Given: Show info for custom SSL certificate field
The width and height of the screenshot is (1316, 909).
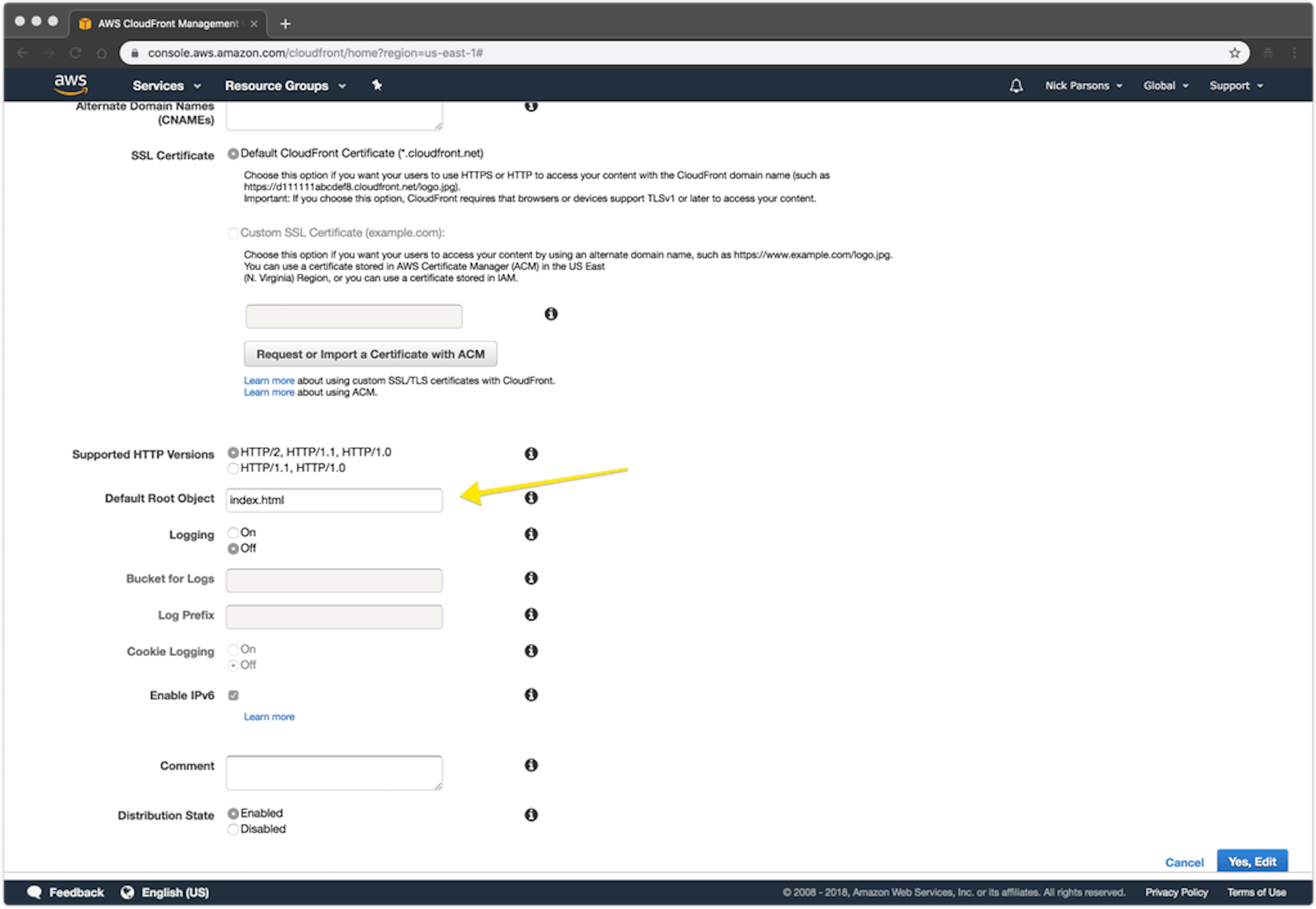Looking at the screenshot, I should [x=551, y=314].
